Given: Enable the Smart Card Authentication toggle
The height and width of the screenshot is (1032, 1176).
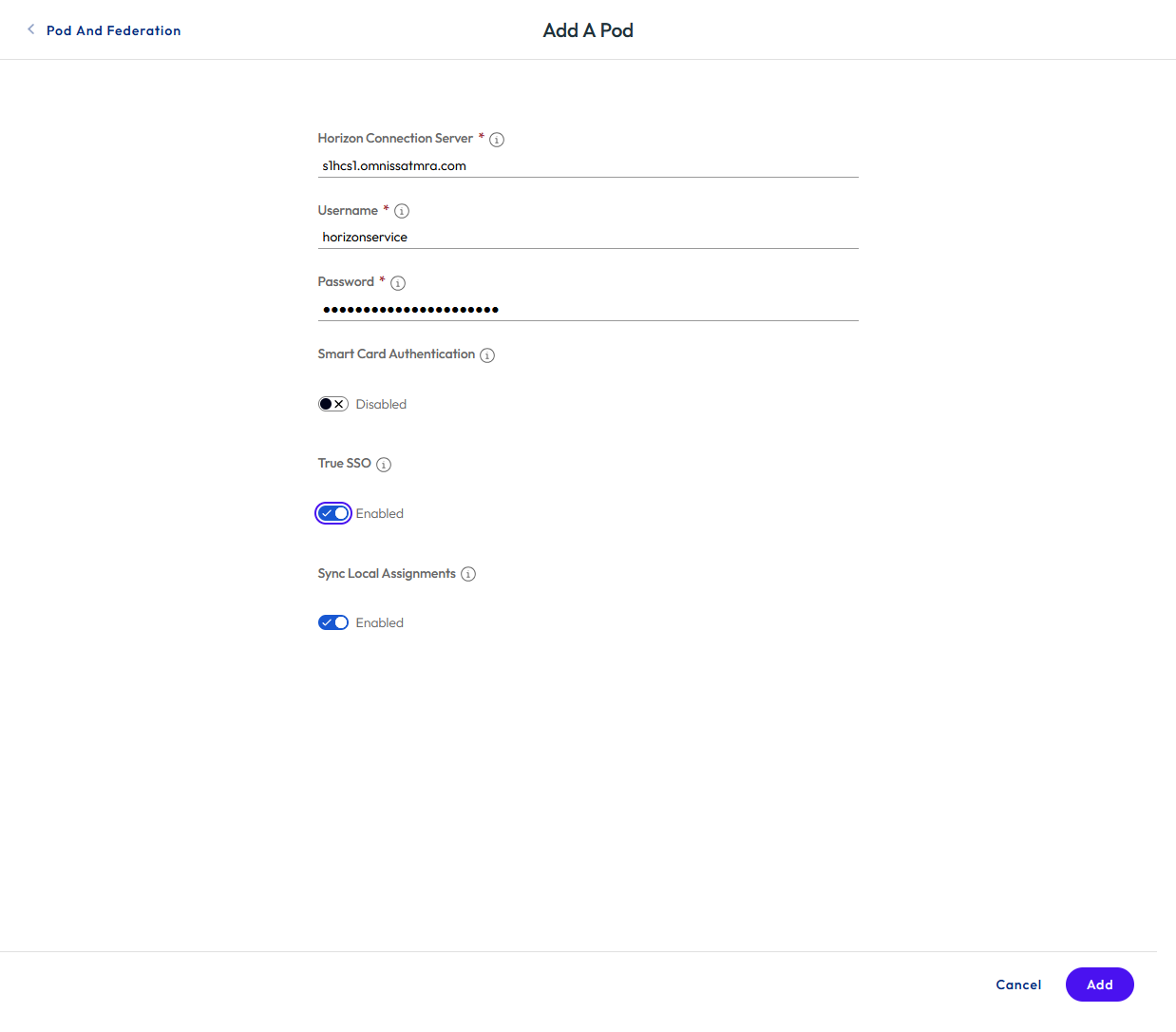Looking at the screenshot, I should 333,404.
